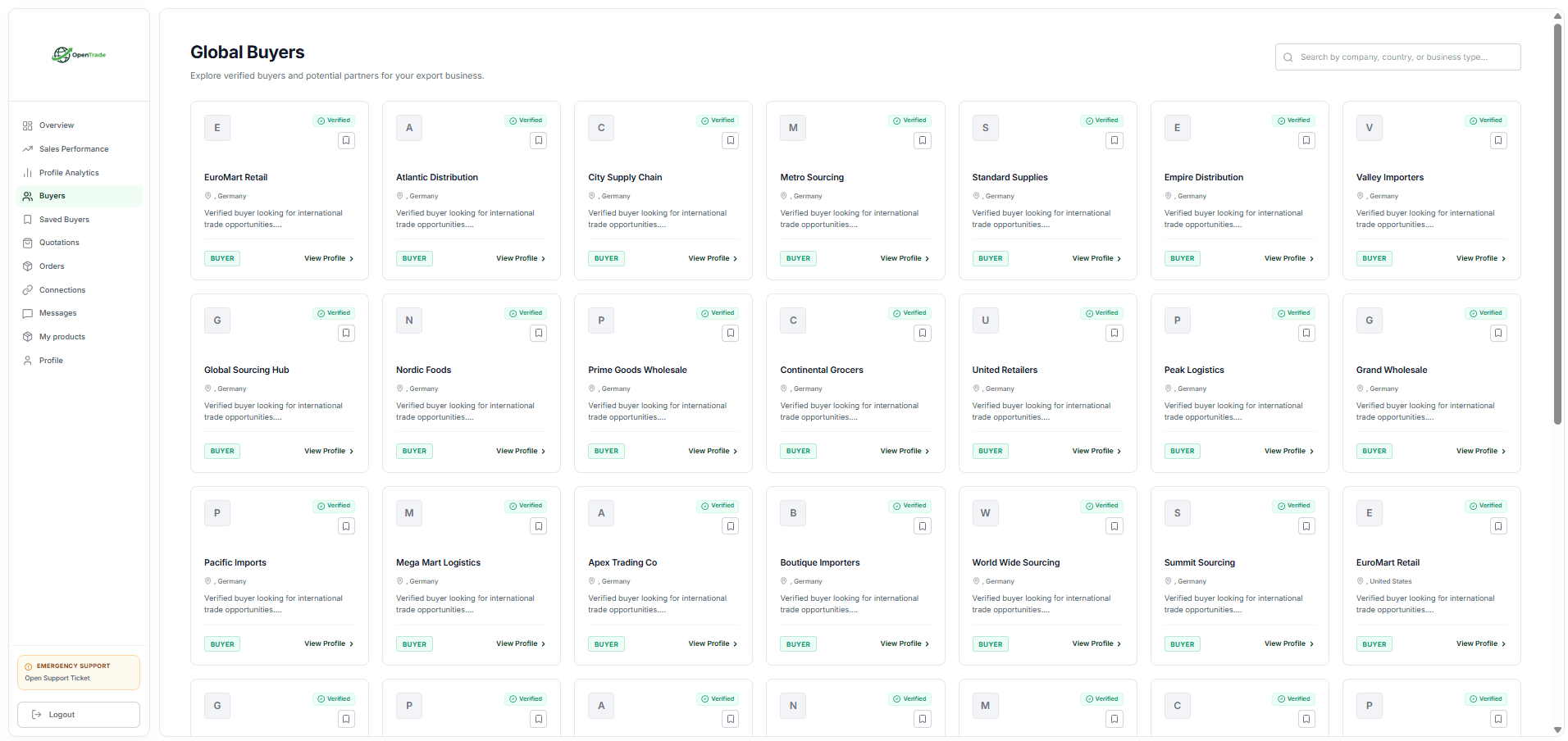
Task: Click the V avatar on Valley Importers card
Action: pos(1369,128)
